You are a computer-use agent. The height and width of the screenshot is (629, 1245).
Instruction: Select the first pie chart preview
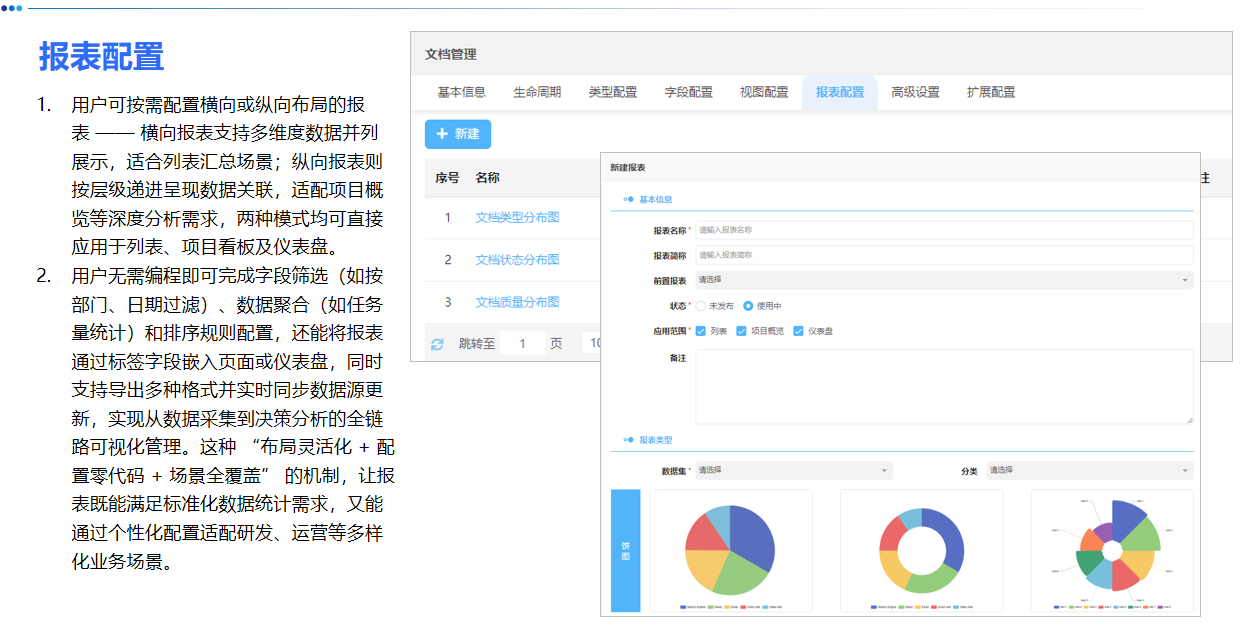click(731, 551)
